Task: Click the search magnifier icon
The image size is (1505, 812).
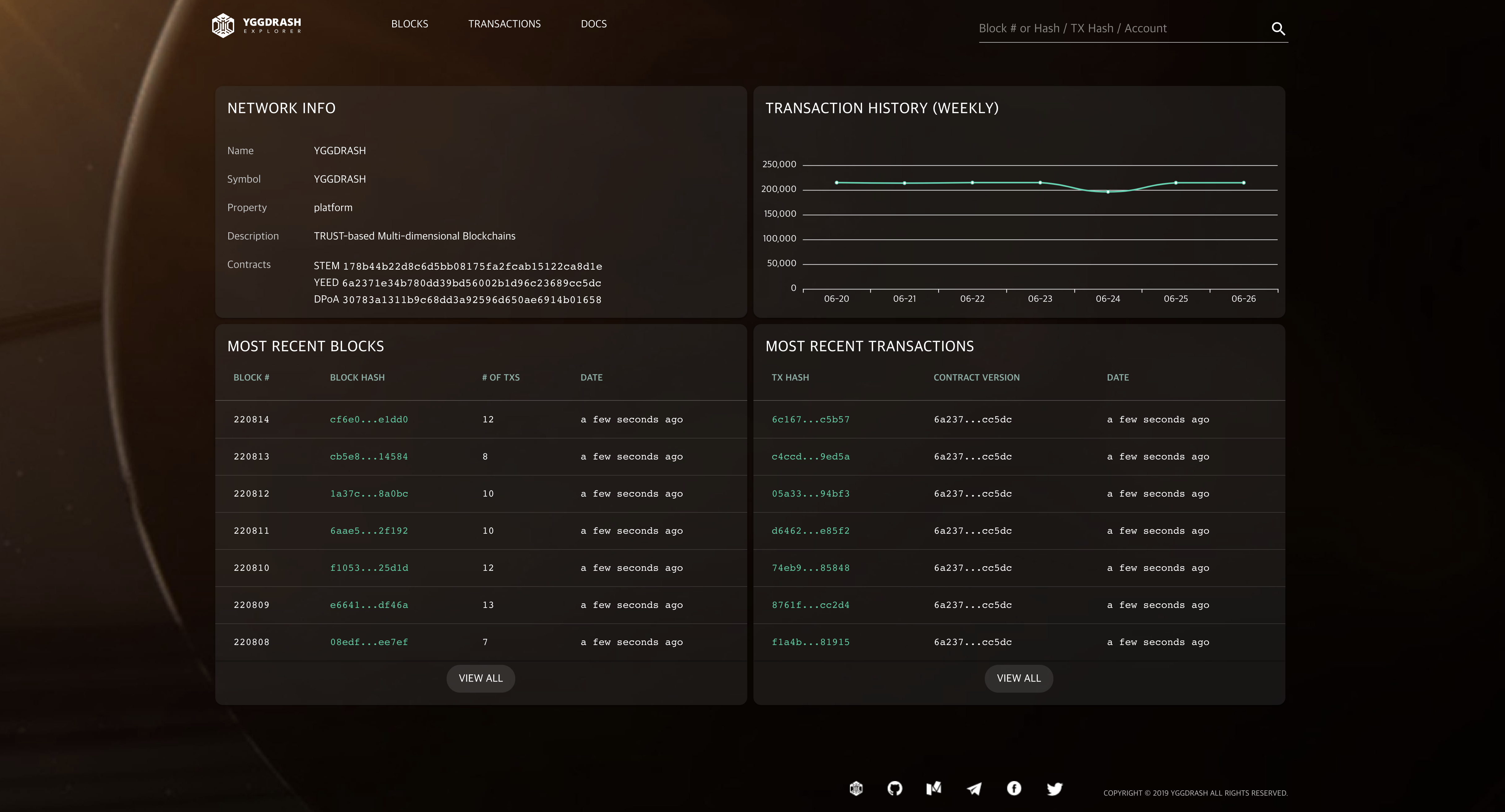Action: 1278,29
